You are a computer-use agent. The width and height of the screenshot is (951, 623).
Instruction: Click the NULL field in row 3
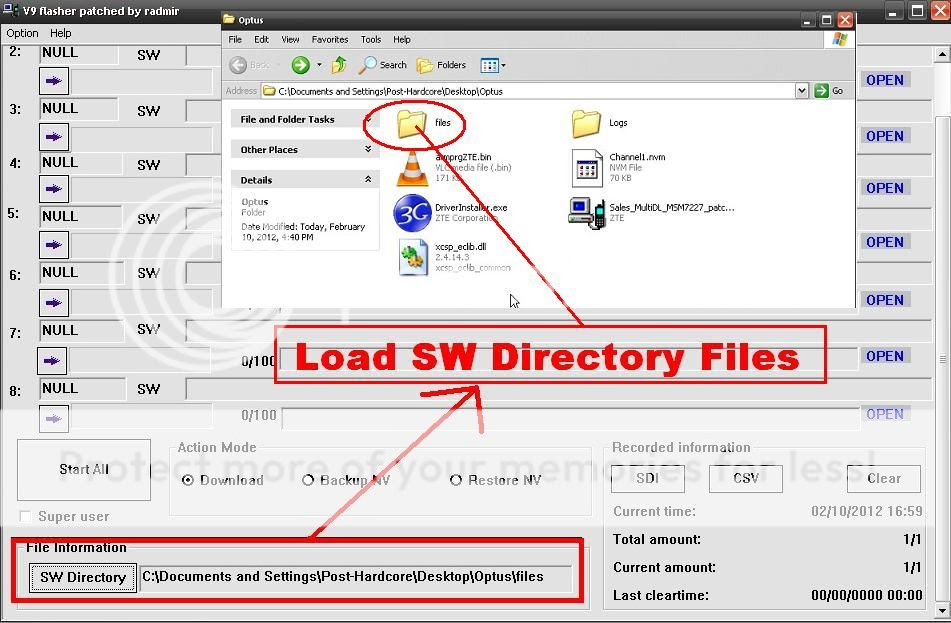click(79, 109)
